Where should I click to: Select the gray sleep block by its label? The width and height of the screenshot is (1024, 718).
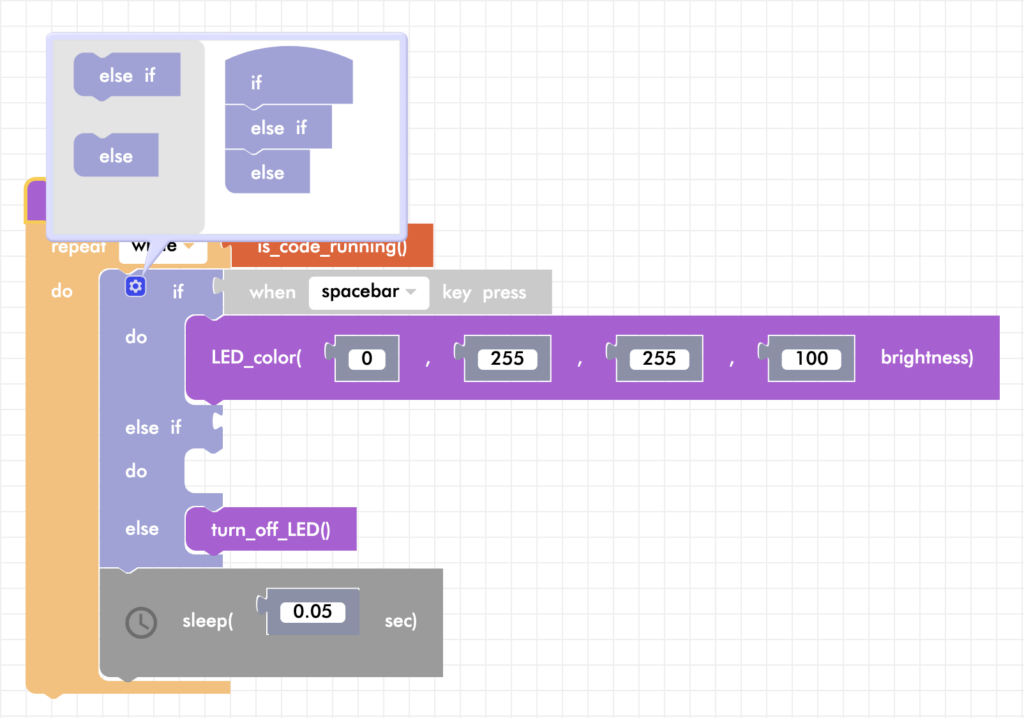coord(207,621)
